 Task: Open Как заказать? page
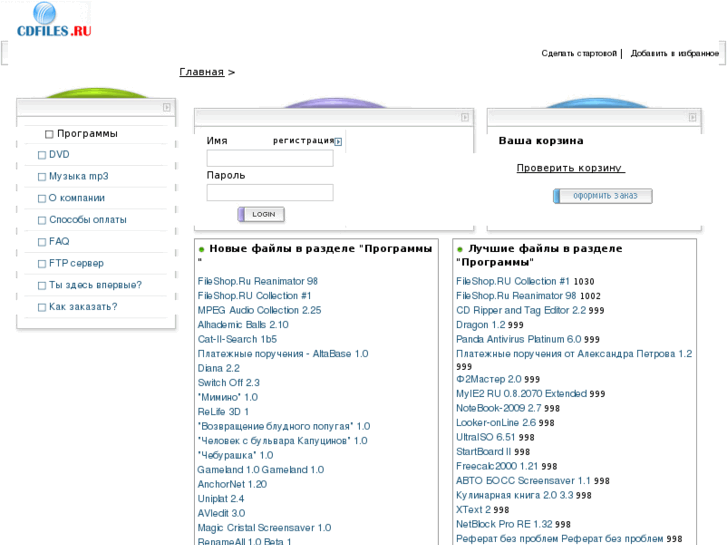coord(83,307)
